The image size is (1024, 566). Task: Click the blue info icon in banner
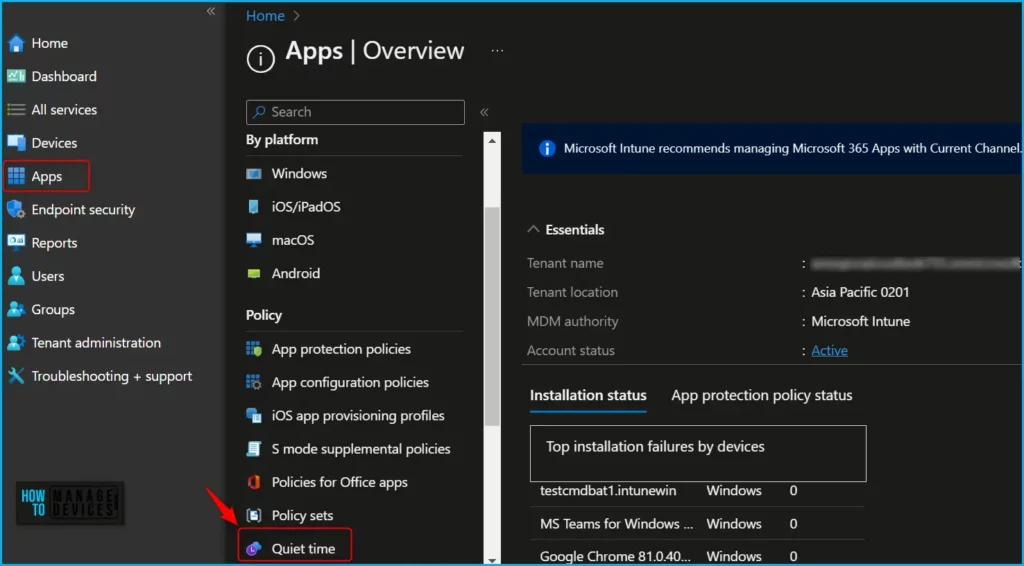coord(547,148)
